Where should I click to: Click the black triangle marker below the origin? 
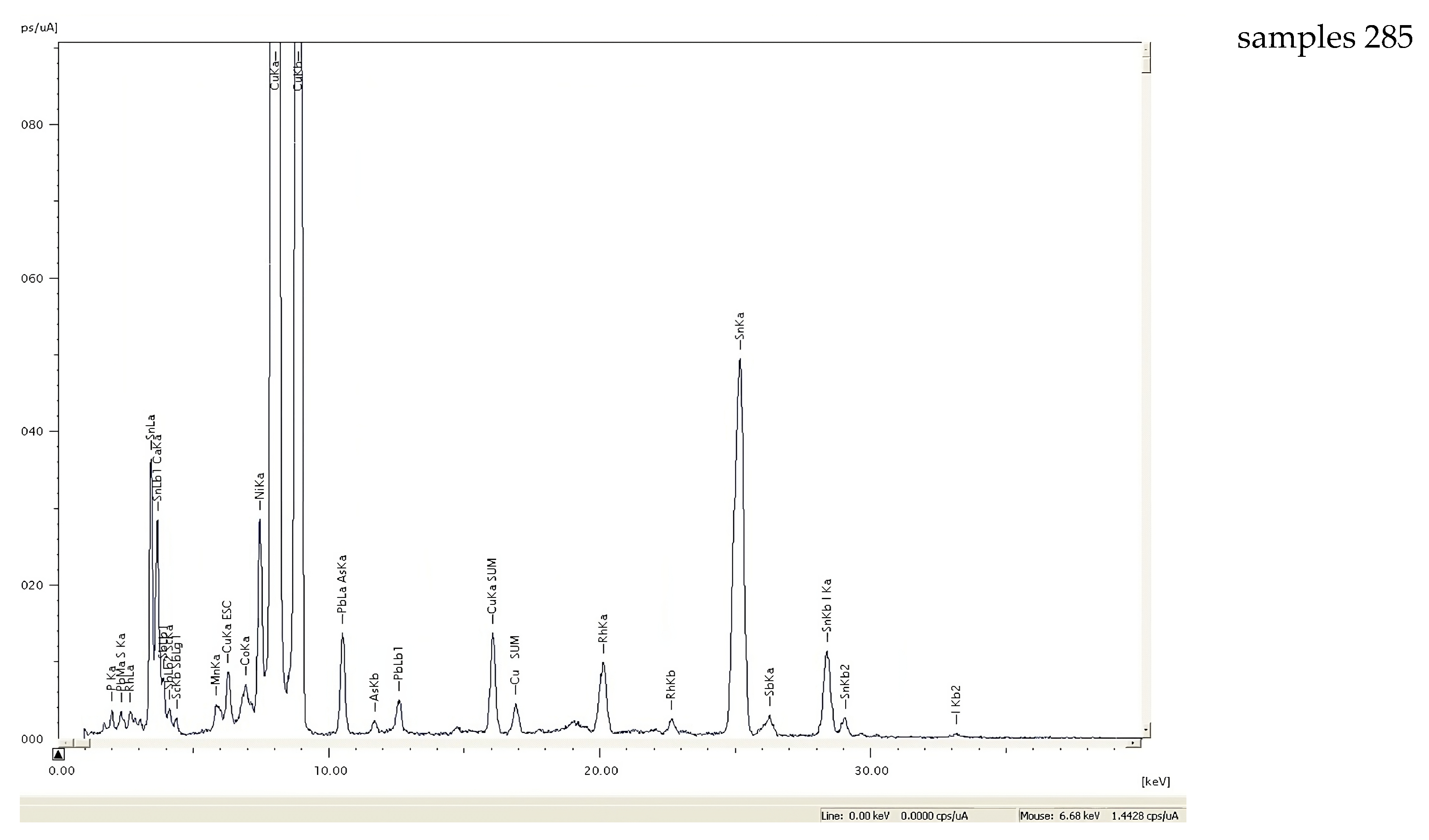(x=59, y=754)
